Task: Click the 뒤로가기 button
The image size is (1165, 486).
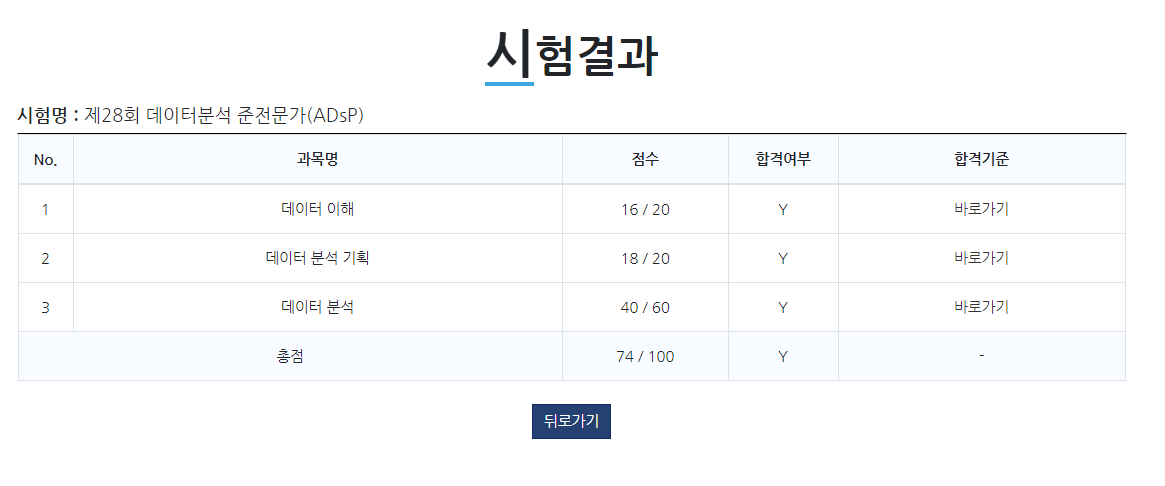Action: [571, 421]
